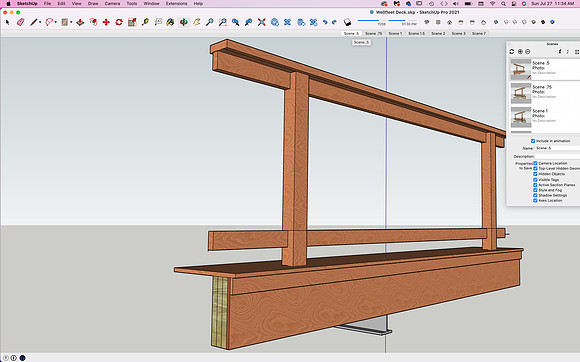Click the Shaded With Textures style icon
Viewport: 580px width, 362px height.
click(543, 22)
